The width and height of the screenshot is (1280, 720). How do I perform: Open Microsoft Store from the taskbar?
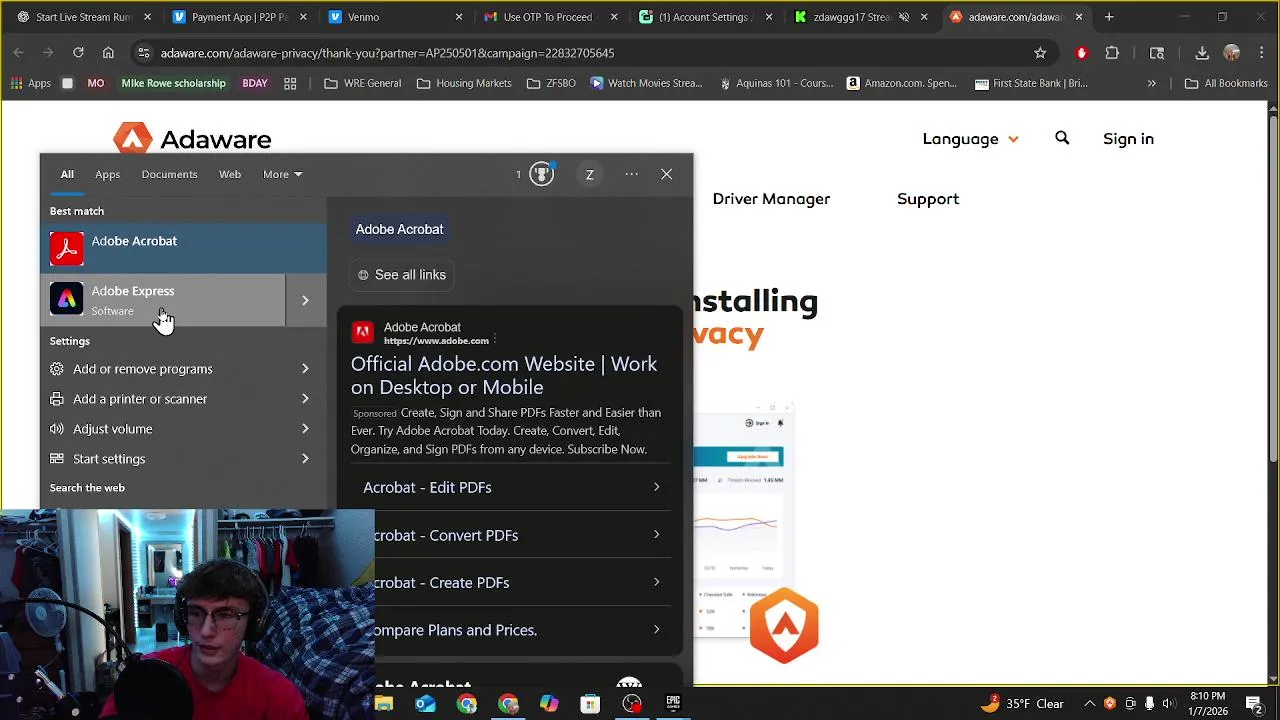(x=590, y=704)
